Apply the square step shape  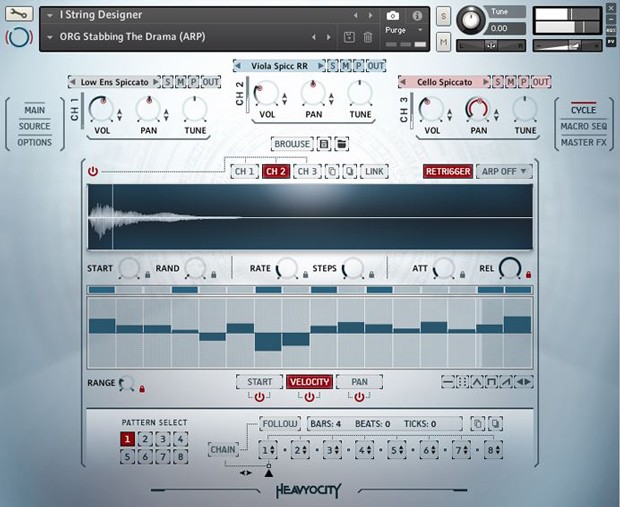[491, 382]
